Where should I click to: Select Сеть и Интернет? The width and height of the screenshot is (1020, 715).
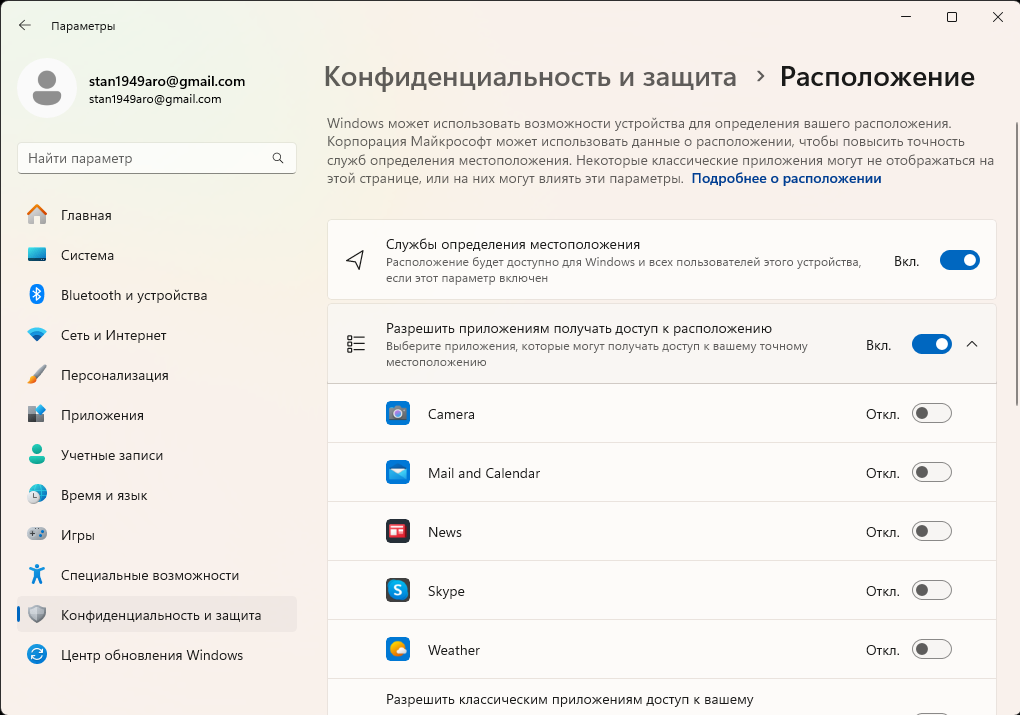coord(157,335)
